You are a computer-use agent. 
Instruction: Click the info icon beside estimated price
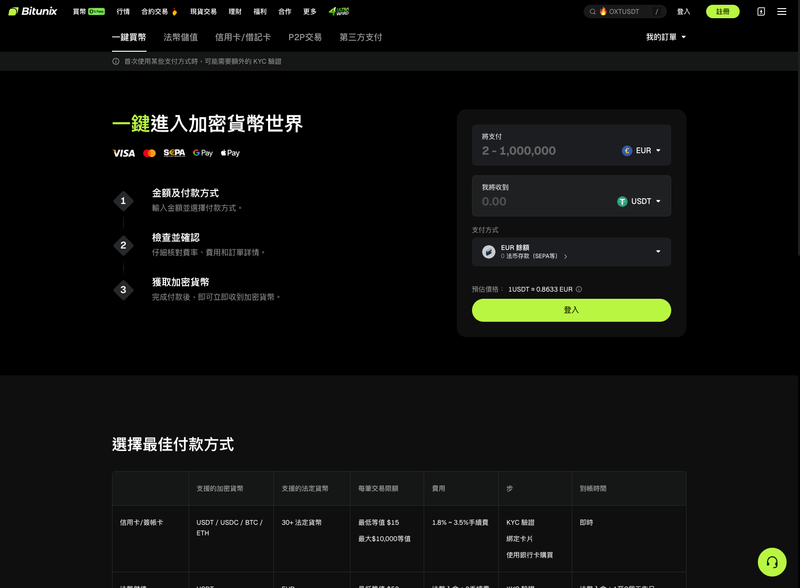pyautogui.click(x=579, y=289)
